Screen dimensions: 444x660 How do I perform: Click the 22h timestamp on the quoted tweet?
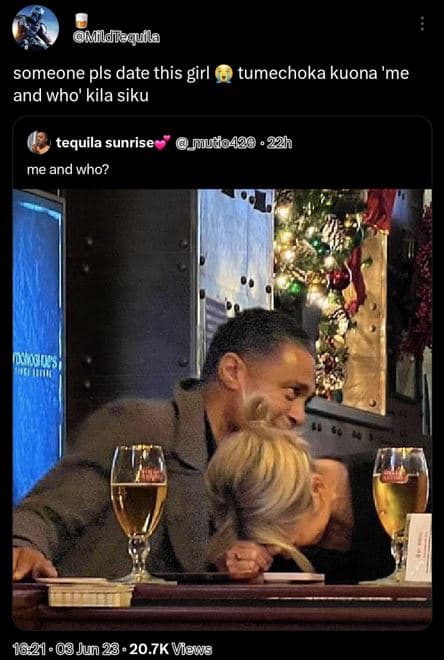(279, 144)
